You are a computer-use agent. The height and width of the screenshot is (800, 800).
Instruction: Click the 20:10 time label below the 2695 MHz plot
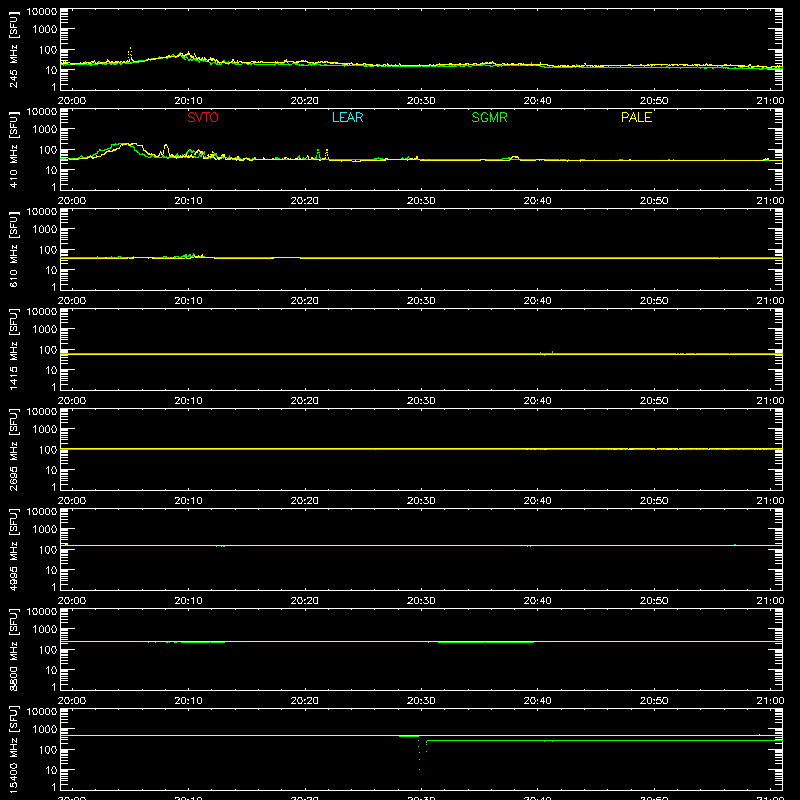coord(188,501)
